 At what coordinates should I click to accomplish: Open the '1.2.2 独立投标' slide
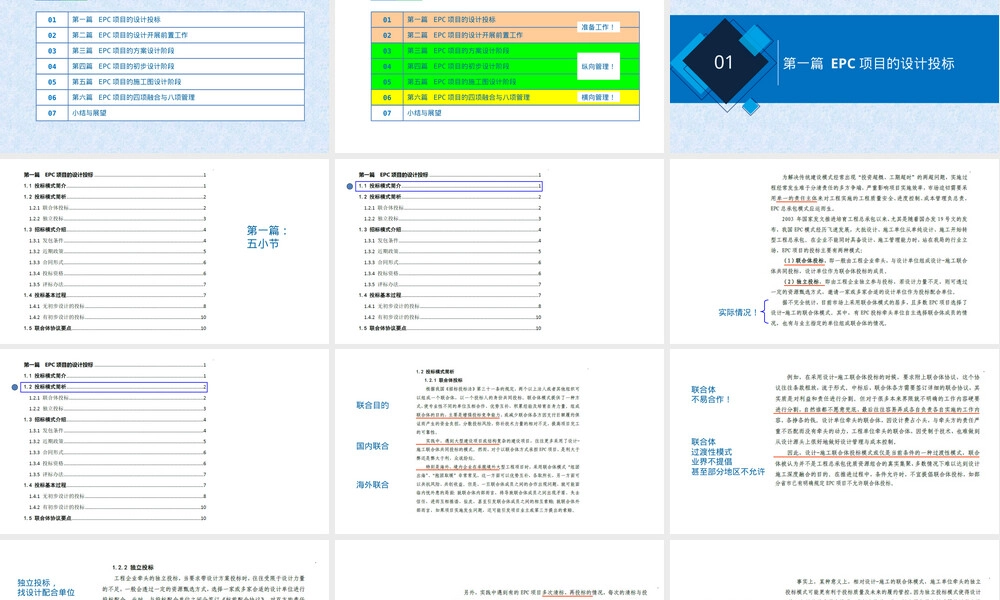tap(165, 570)
